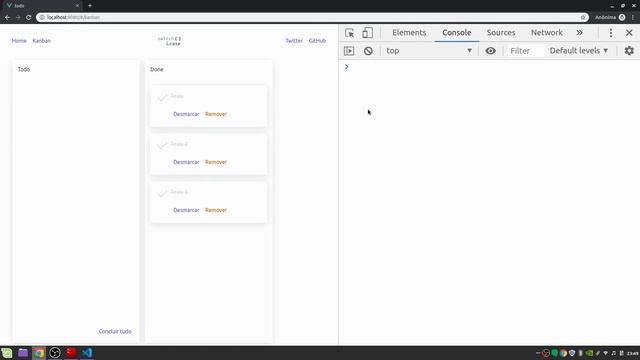Viewport: 640px width, 360px height.
Task: Open the Linux Mint start menu
Action: point(7,353)
